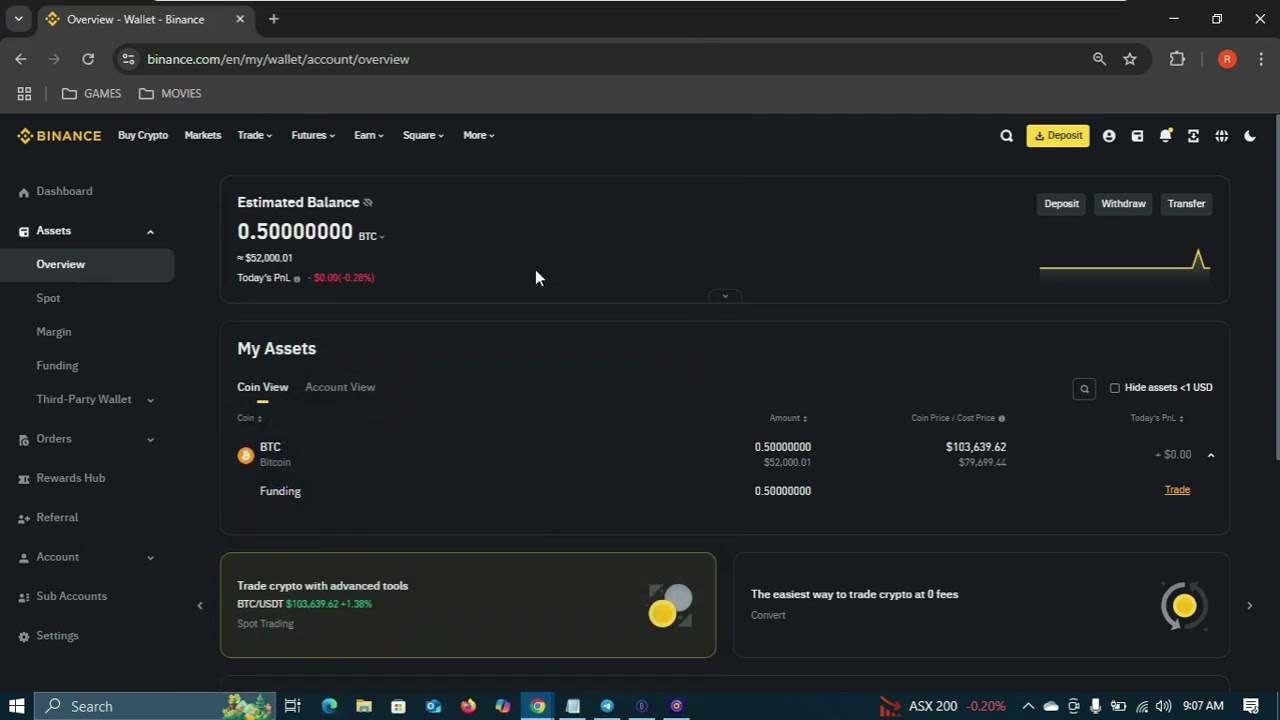Click the Withdraw button
This screenshot has width=1280, height=720.
1123,204
